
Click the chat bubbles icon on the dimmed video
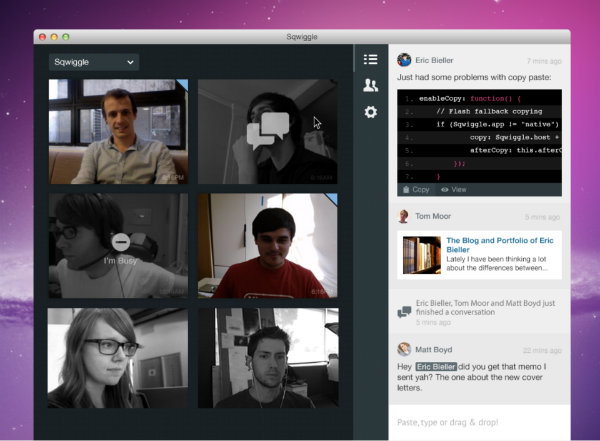[x=268, y=131]
